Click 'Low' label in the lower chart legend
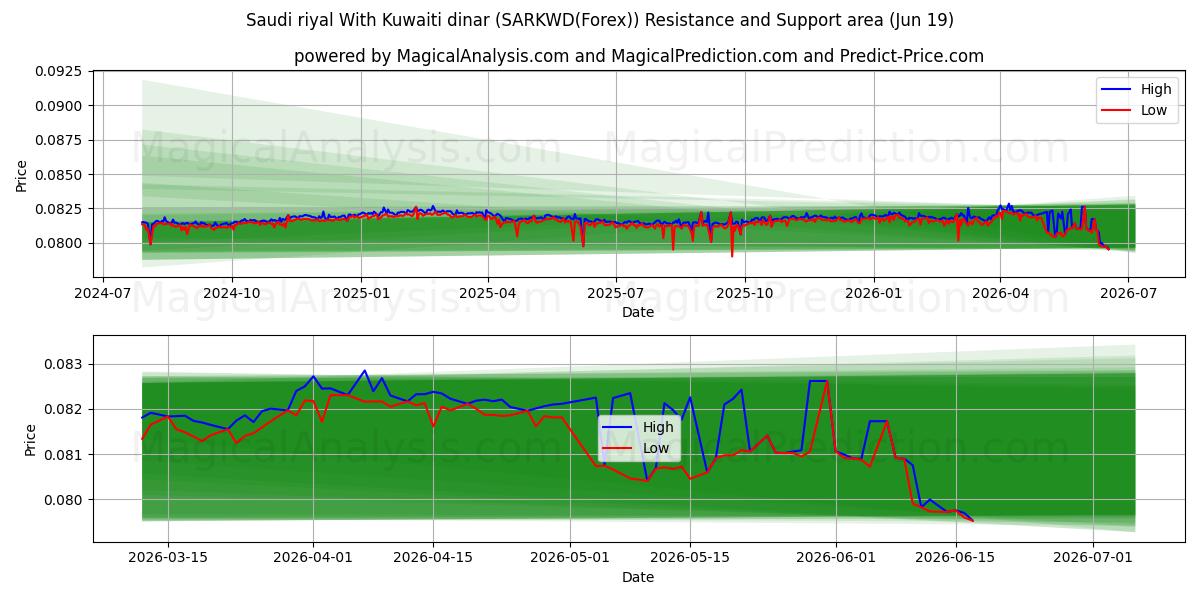This screenshot has width=1200, height=600. tap(656, 448)
